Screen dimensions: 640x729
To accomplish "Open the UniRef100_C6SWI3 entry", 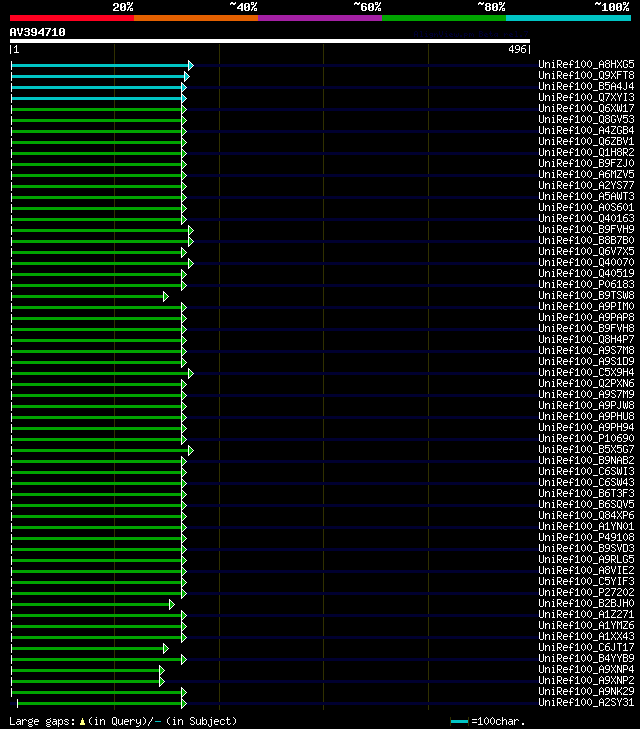I will (586, 471).
